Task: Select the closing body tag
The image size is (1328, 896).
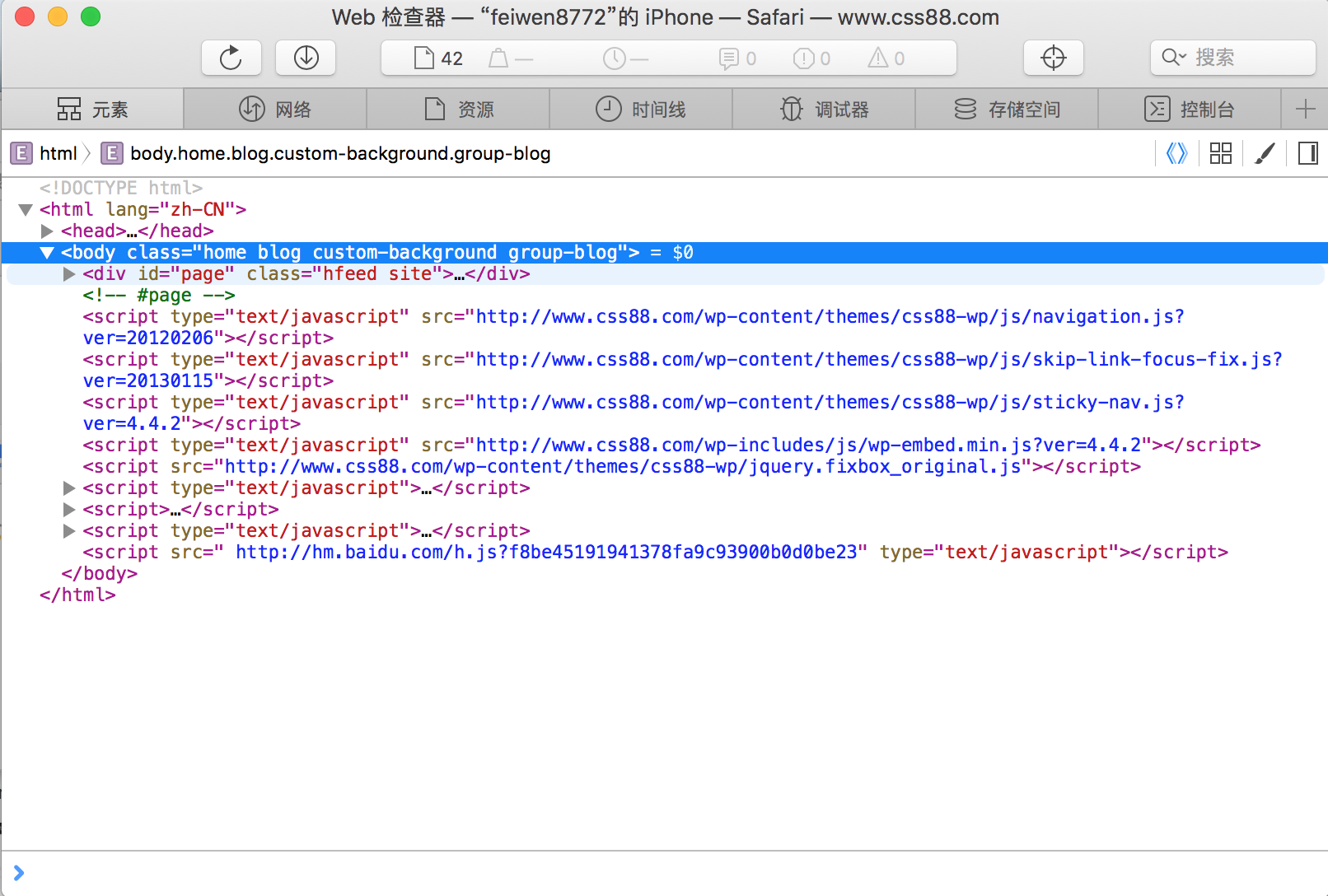Action: click(100, 573)
